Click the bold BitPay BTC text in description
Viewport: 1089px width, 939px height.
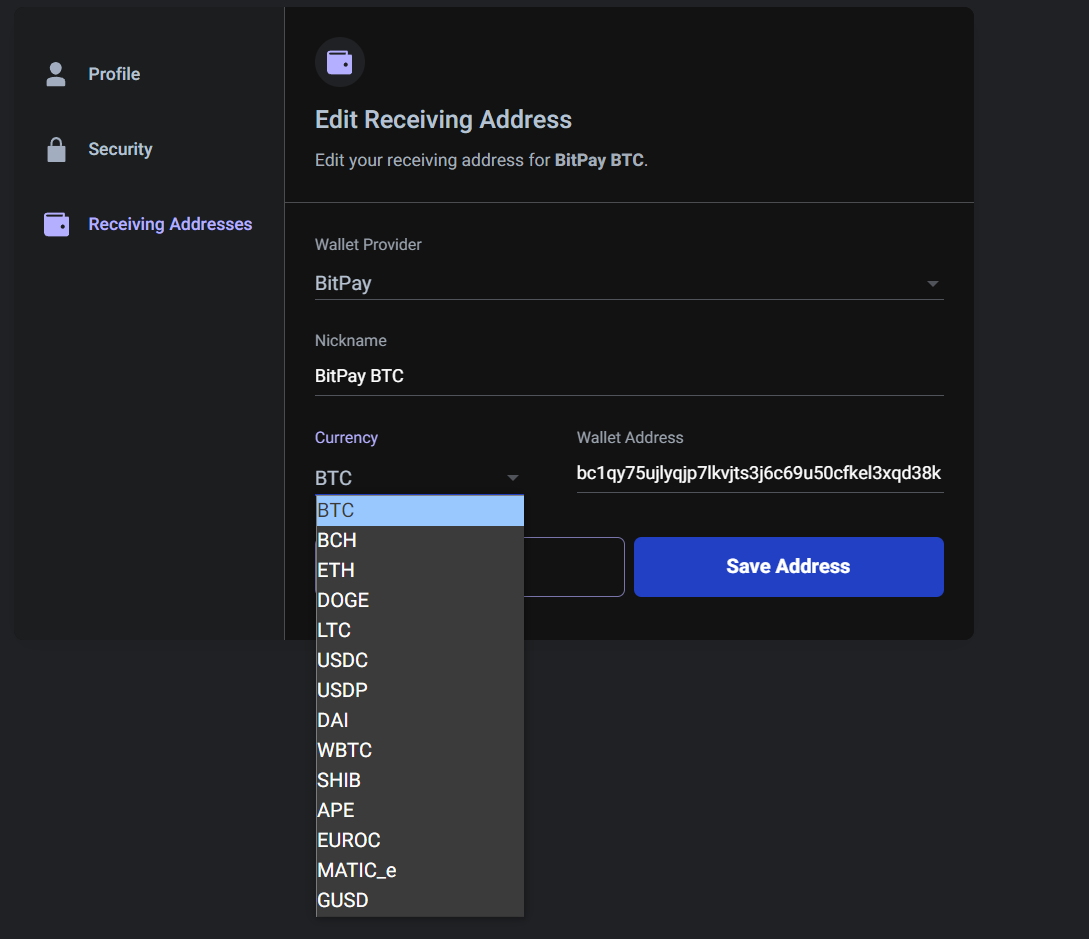599,160
